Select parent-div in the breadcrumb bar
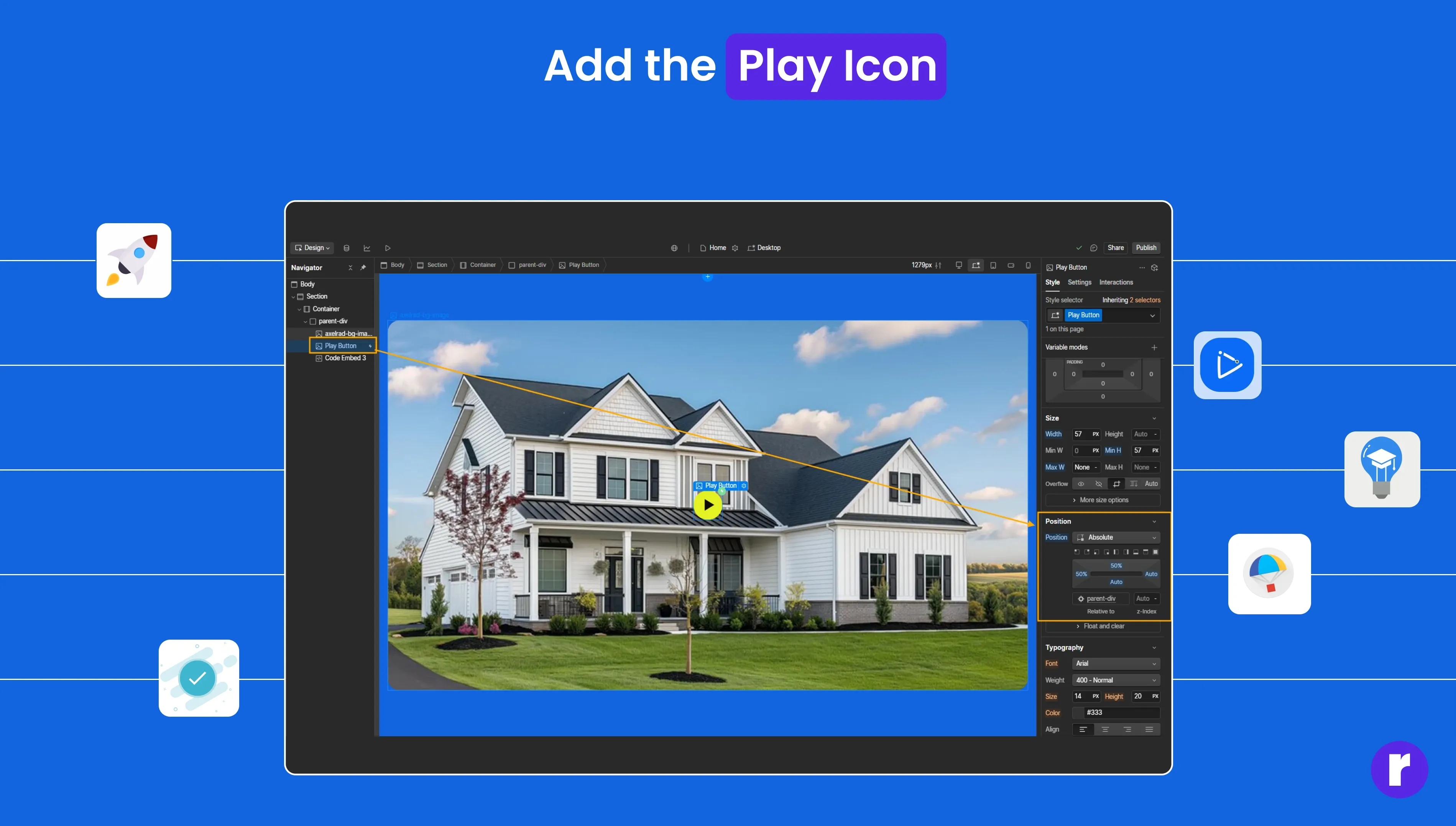This screenshot has height=826, width=1456. [527, 265]
